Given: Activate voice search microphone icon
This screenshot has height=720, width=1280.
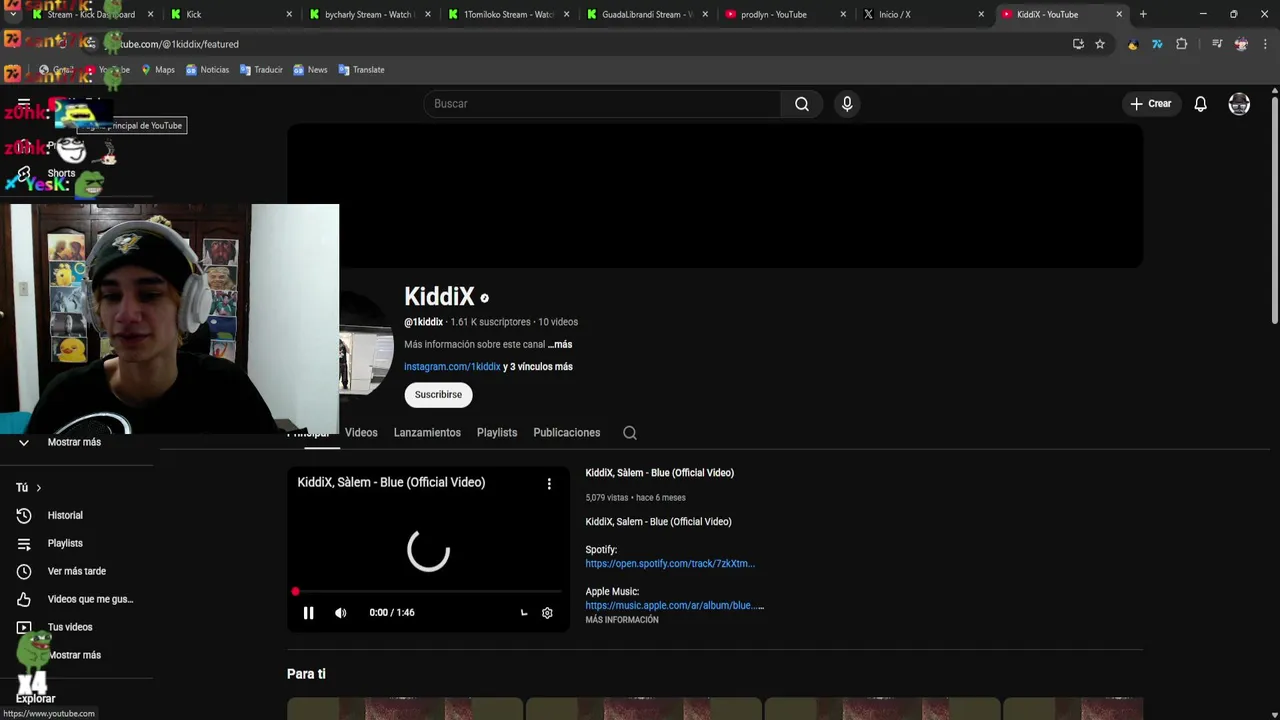Looking at the screenshot, I should point(847,104).
